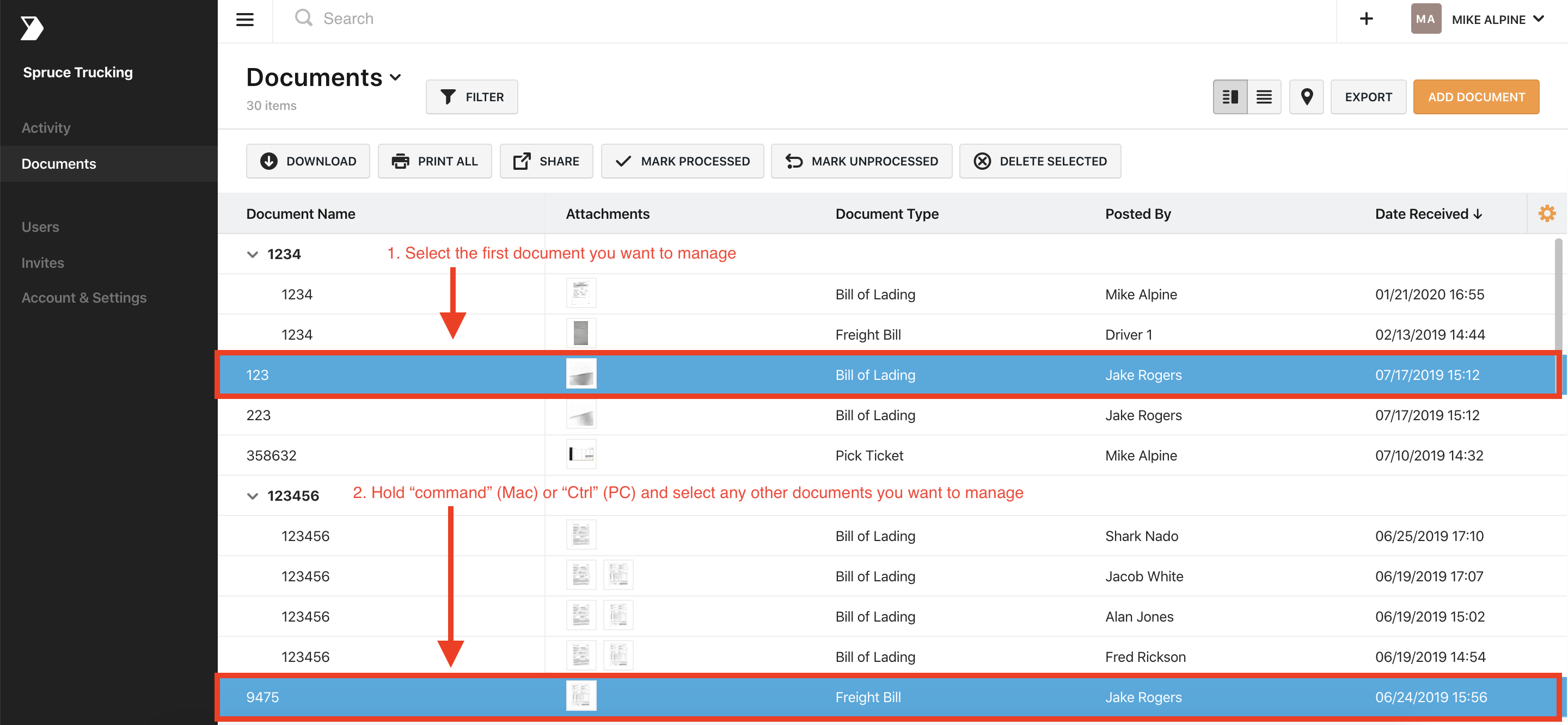The image size is (1568, 725).
Task: Open attachment thumbnail of document 9475
Action: click(581, 696)
